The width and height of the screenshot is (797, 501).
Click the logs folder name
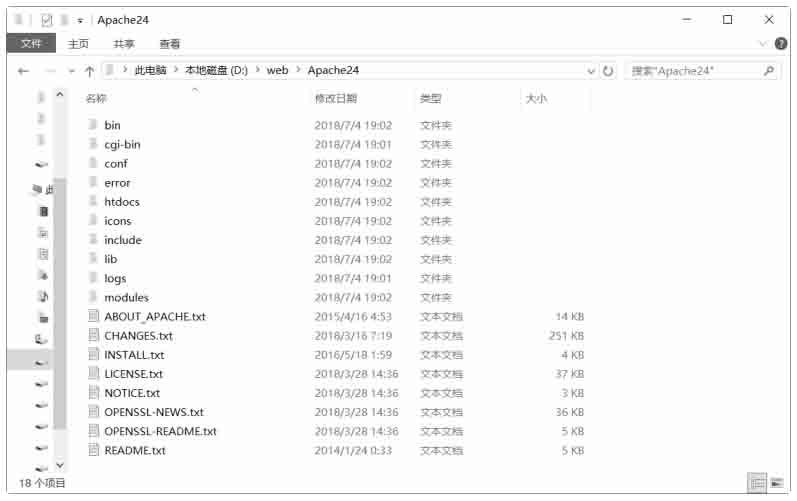(x=115, y=278)
